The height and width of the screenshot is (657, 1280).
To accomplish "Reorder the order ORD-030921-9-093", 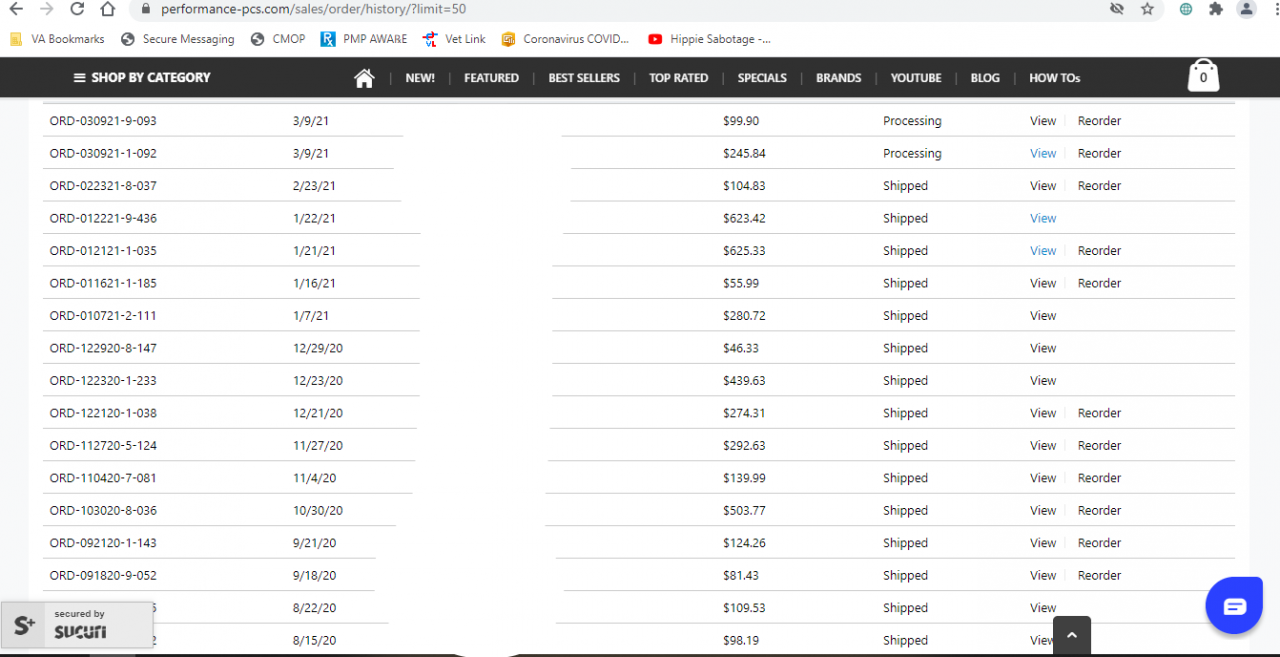I will (1099, 121).
